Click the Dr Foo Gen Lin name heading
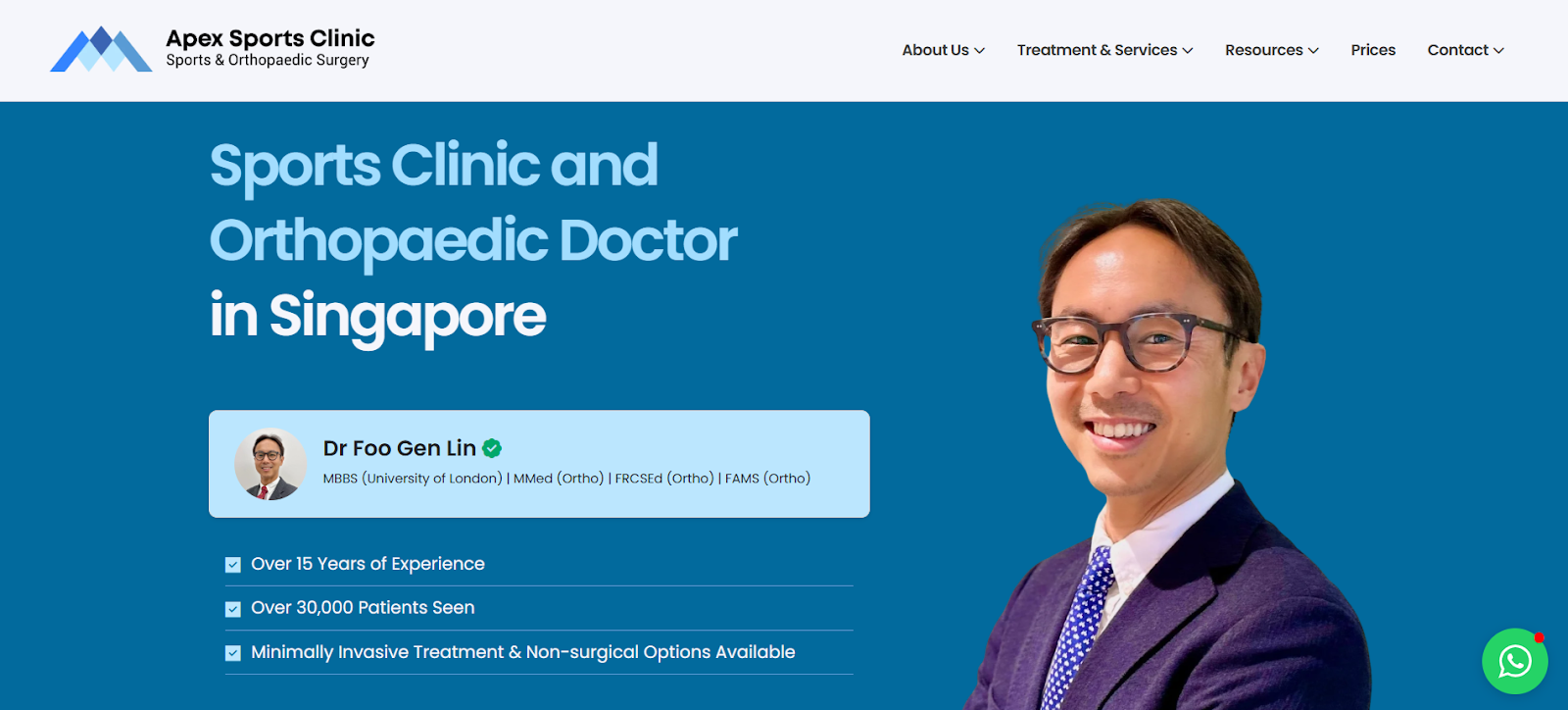This screenshot has height=710, width=1568. pyautogui.click(x=400, y=448)
